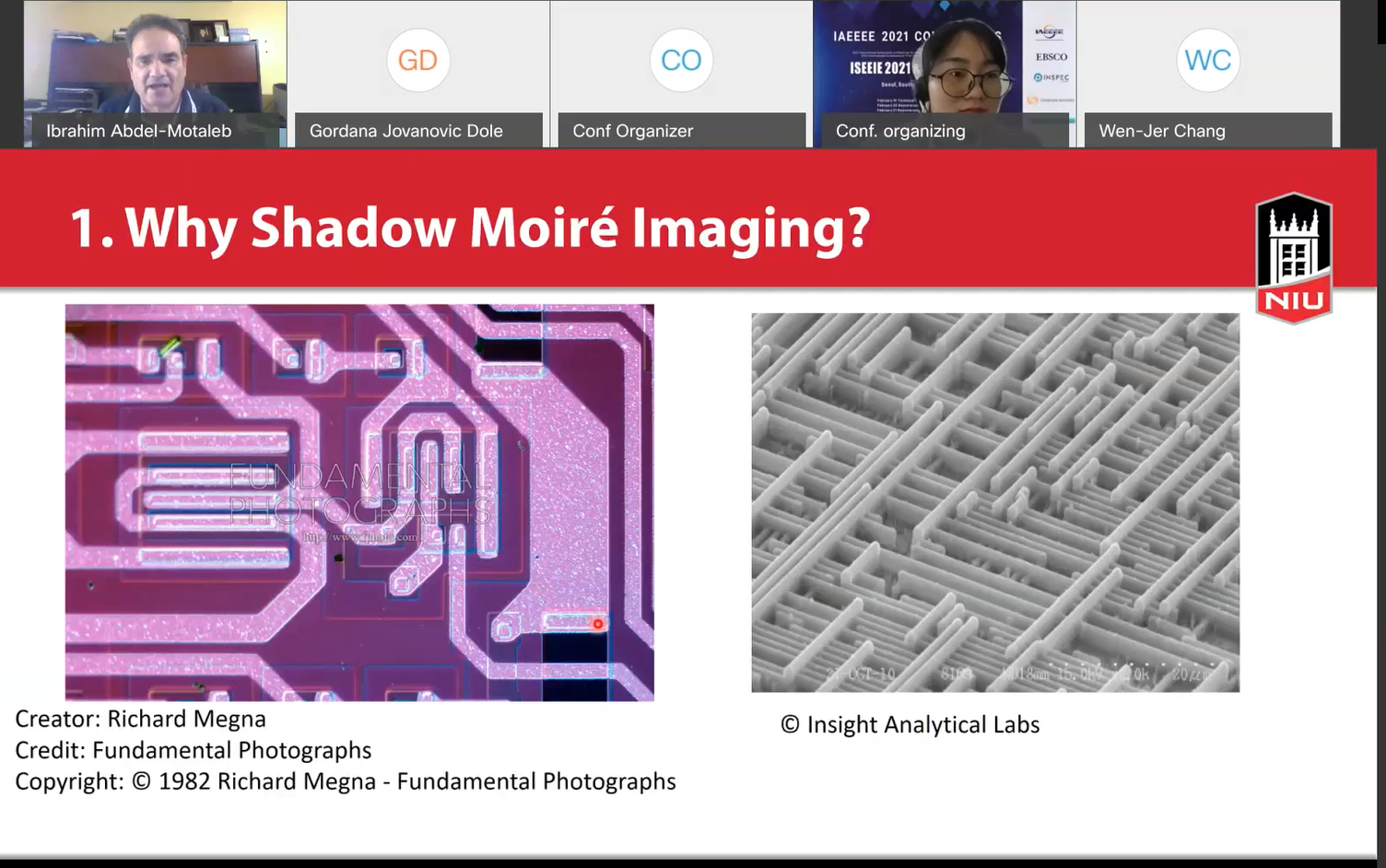Image resolution: width=1386 pixels, height=868 pixels.
Task: Select the Wen-Jer Chang name label
Action: [x=1162, y=131]
